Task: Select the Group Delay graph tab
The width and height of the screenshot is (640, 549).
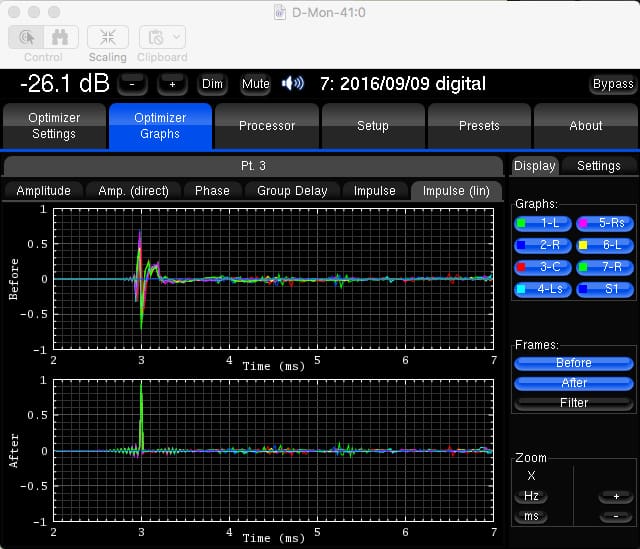Action: click(x=292, y=191)
